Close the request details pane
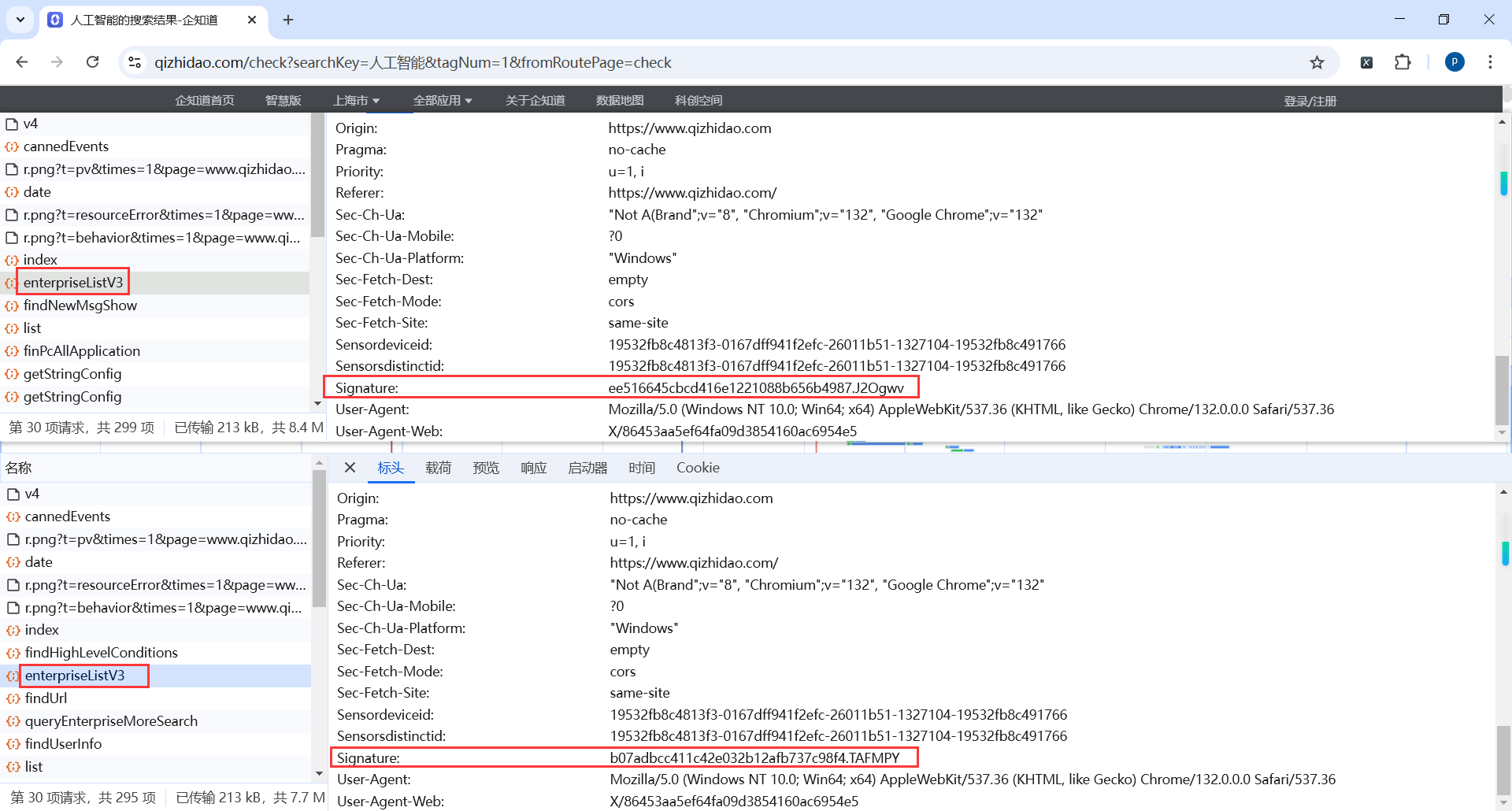1512x811 pixels. [350, 468]
